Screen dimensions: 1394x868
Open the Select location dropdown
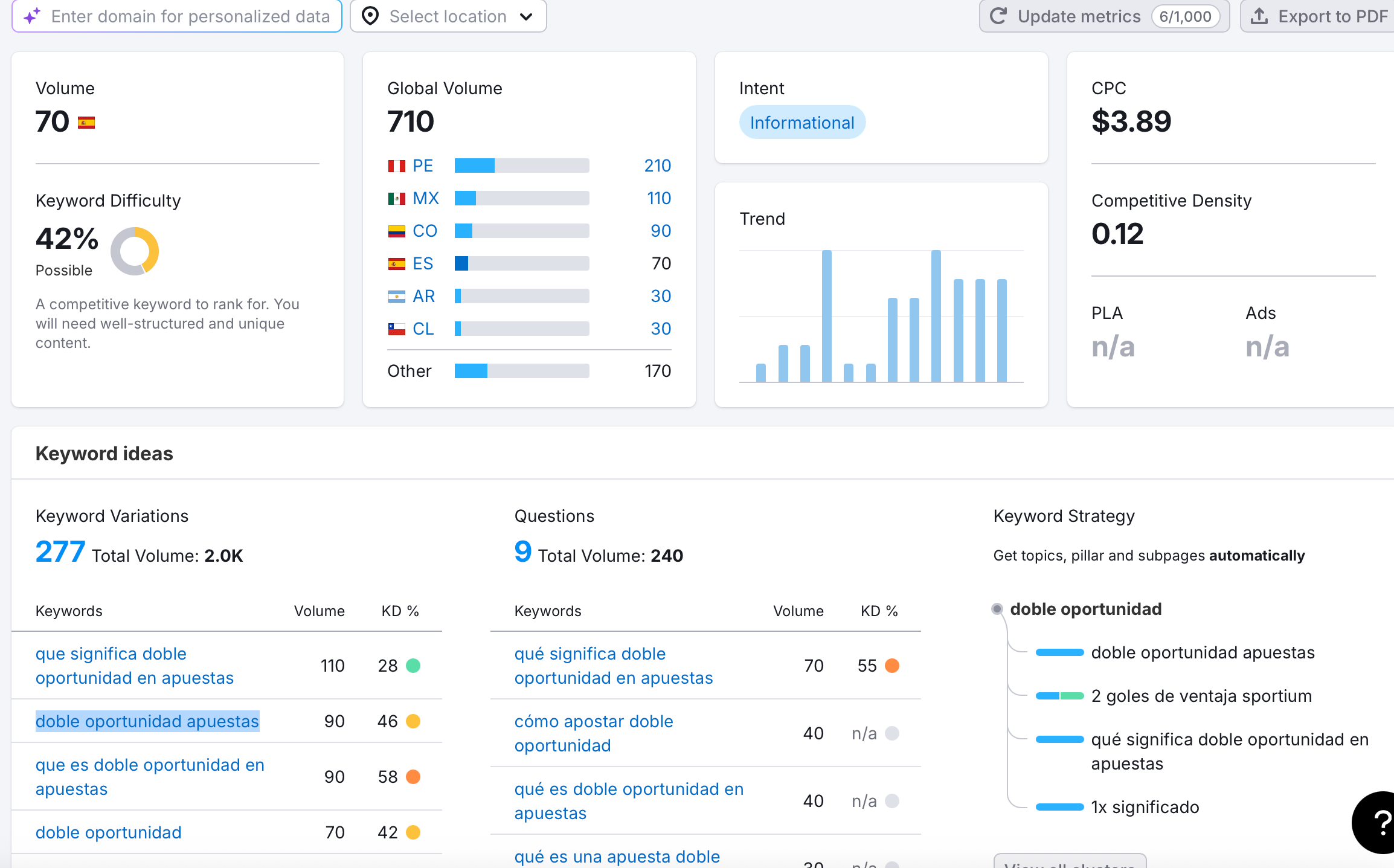(448, 16)
